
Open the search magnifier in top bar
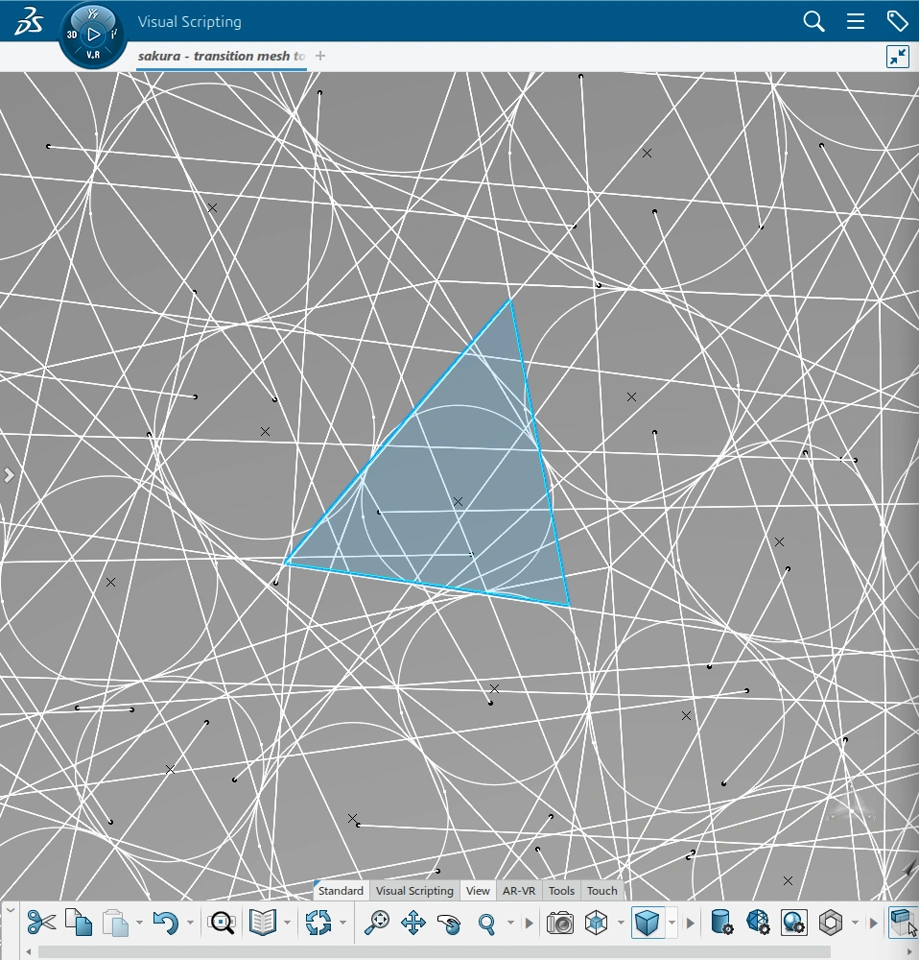point(814,21)
